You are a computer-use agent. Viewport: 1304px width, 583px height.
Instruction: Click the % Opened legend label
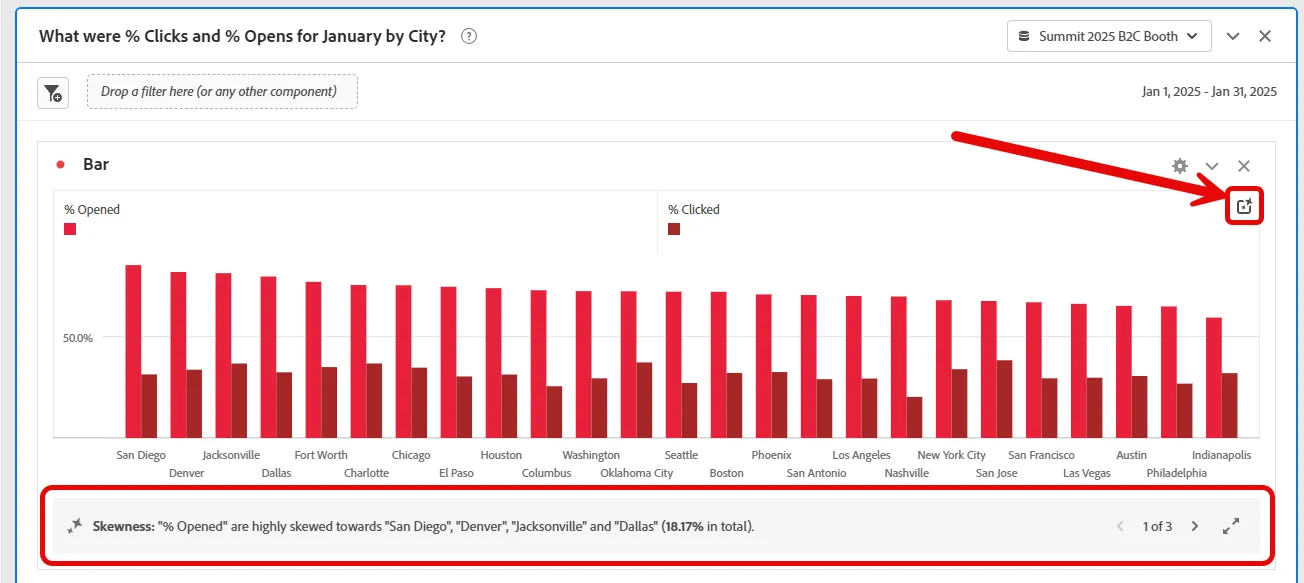tap(92, 210)
